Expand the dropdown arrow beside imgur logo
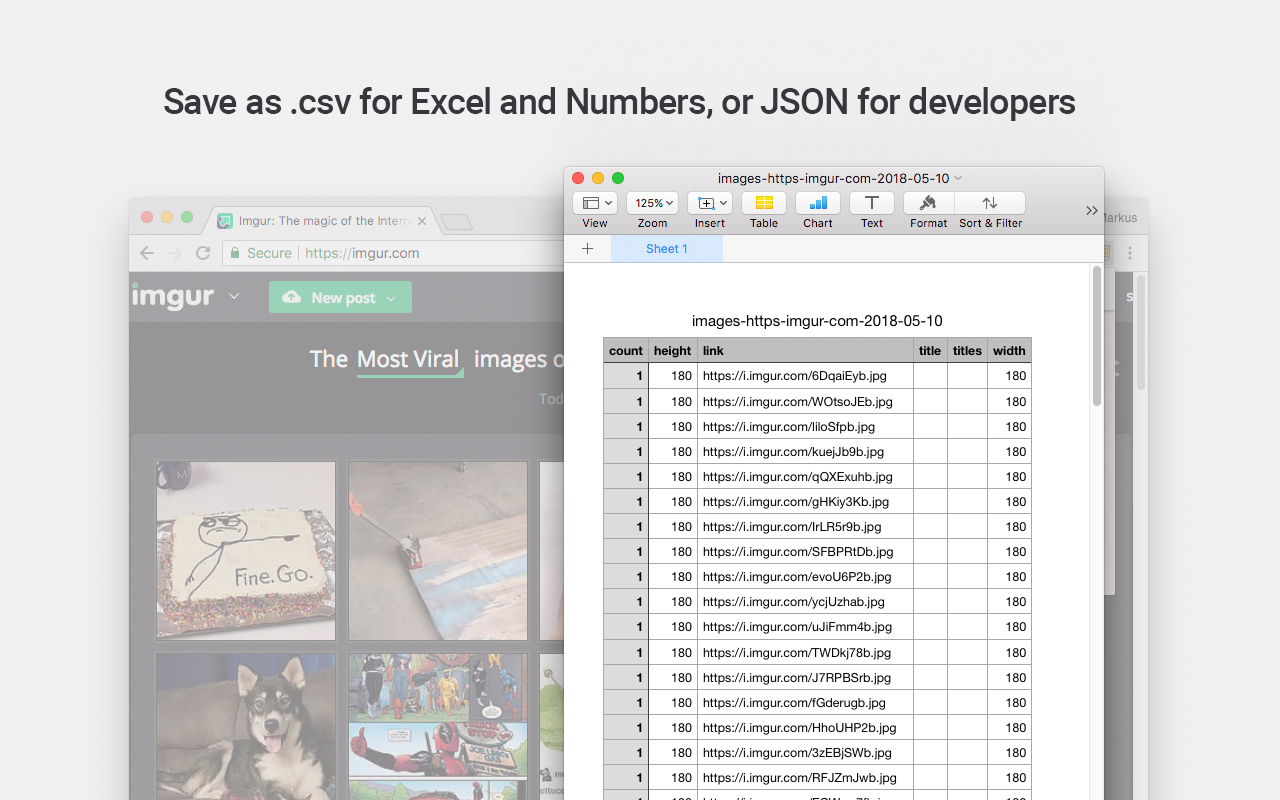The height and width of the screenshot is (800, 1280). coord(234,297)
